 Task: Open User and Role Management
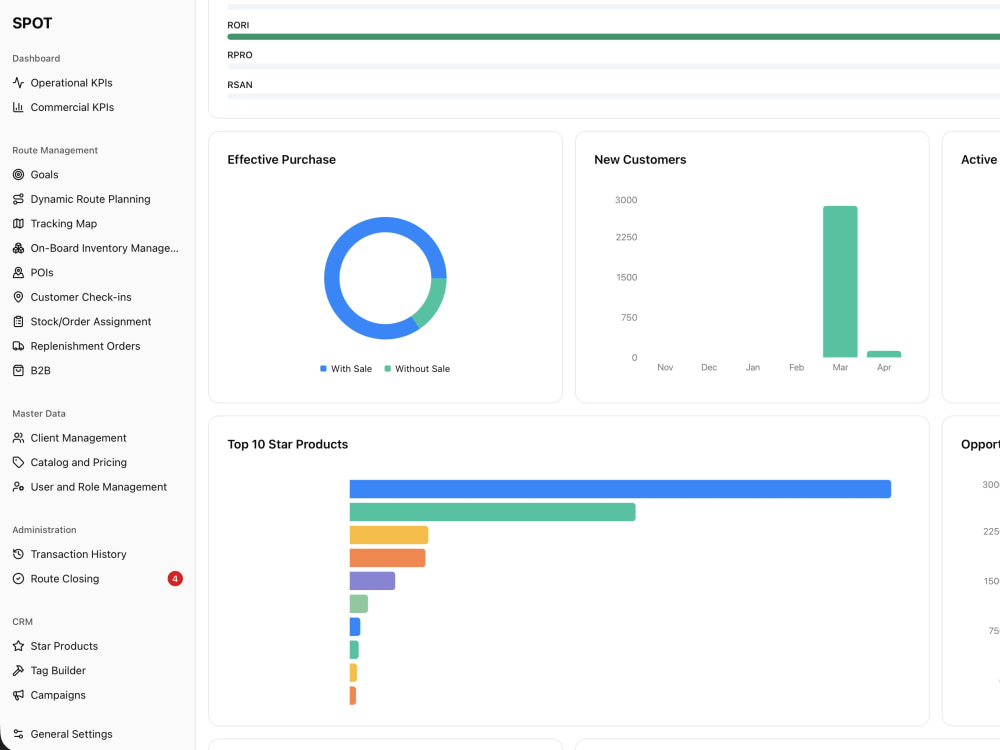98,487
